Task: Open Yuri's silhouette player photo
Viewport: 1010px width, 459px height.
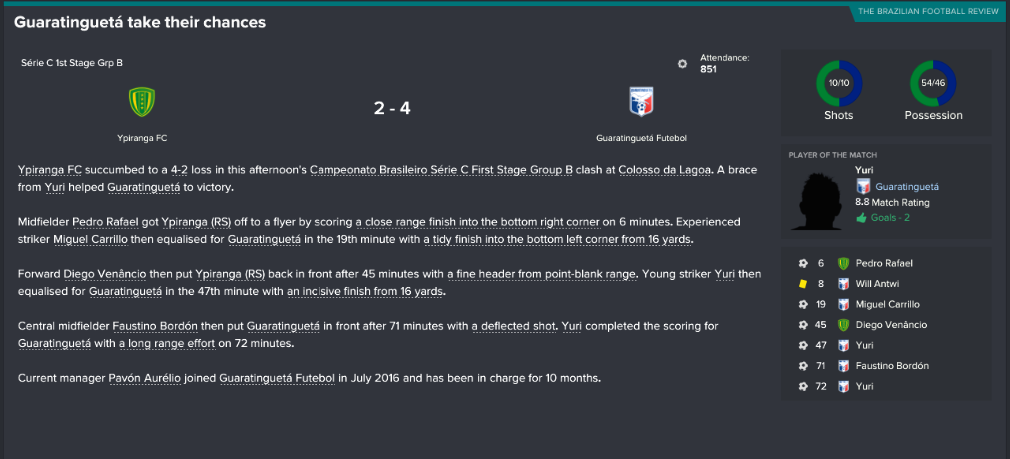Action: (x=819, y=200)
